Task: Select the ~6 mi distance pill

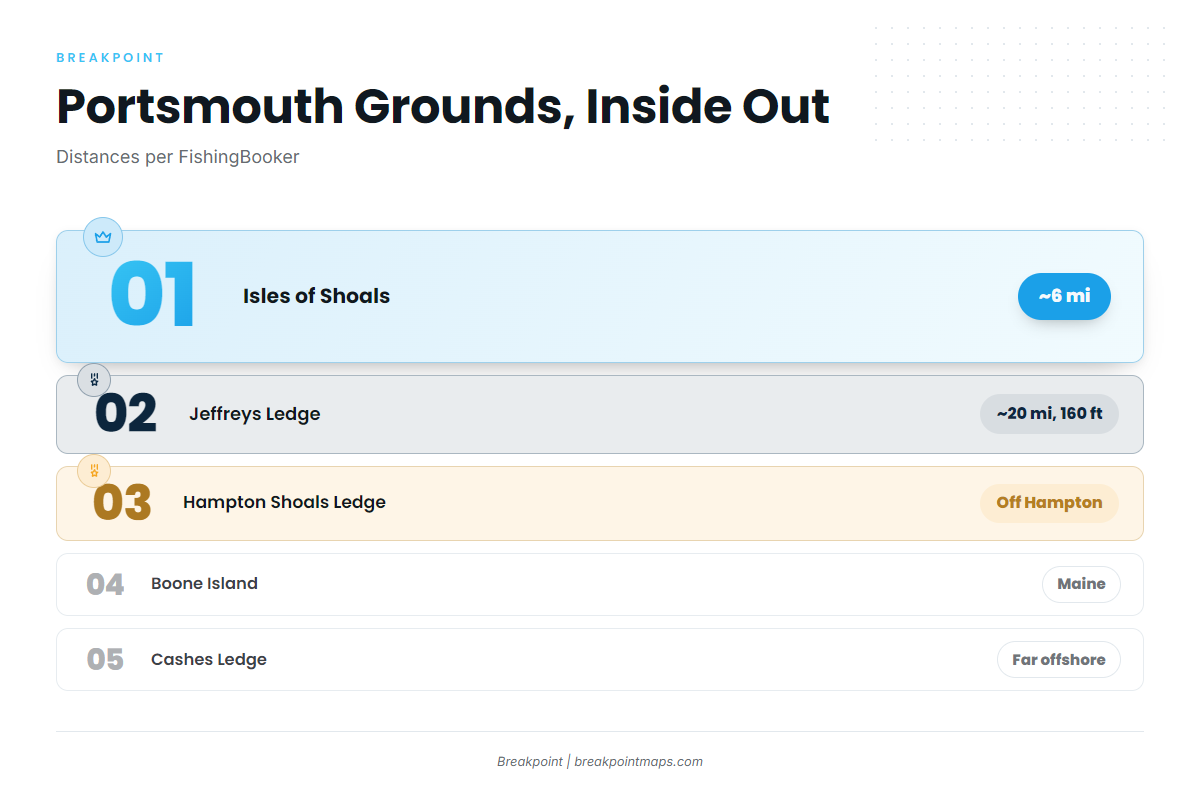Action: click(1064, 296)
